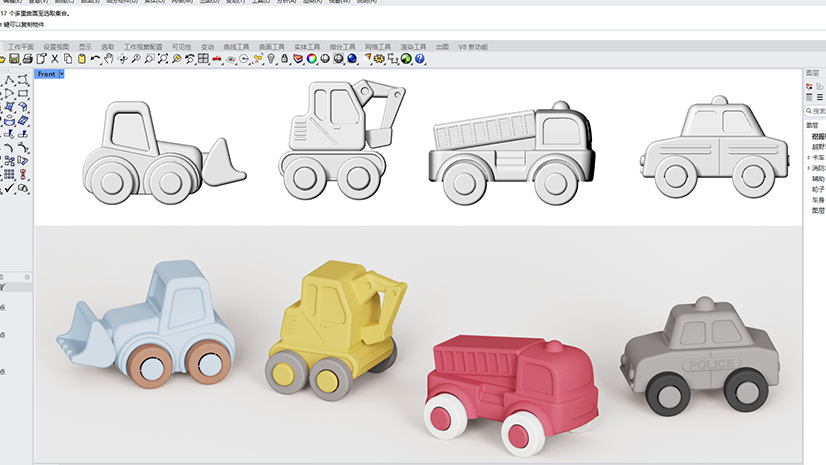Open the V8 新功能 tab

pyautogui.click(x=473, y=47)
